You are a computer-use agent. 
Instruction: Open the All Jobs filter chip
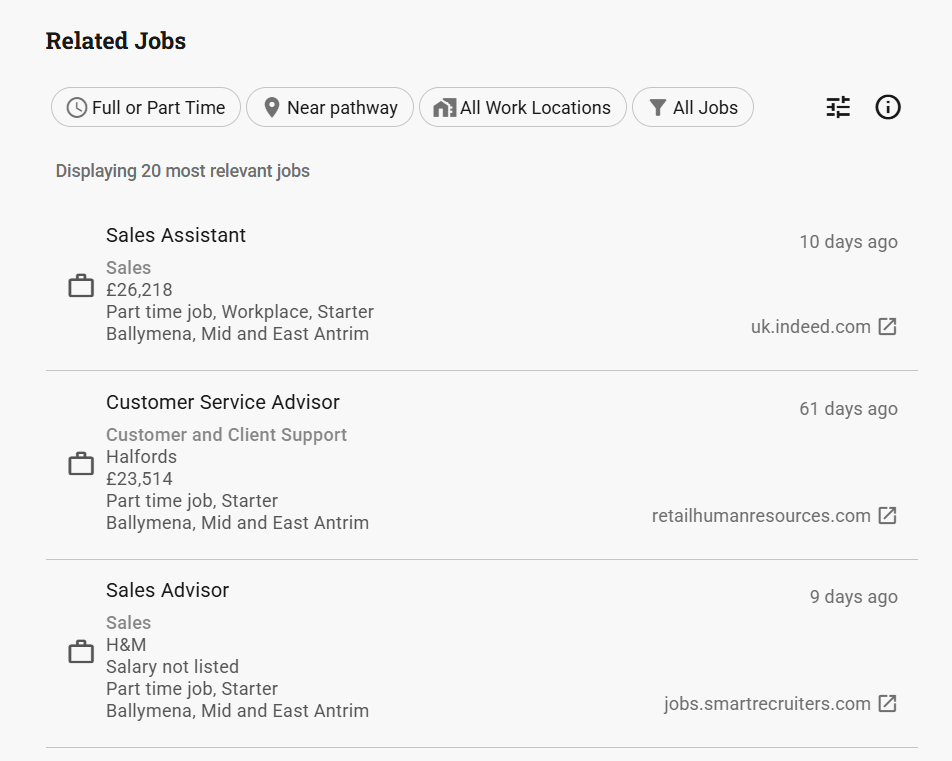(693, 108)
